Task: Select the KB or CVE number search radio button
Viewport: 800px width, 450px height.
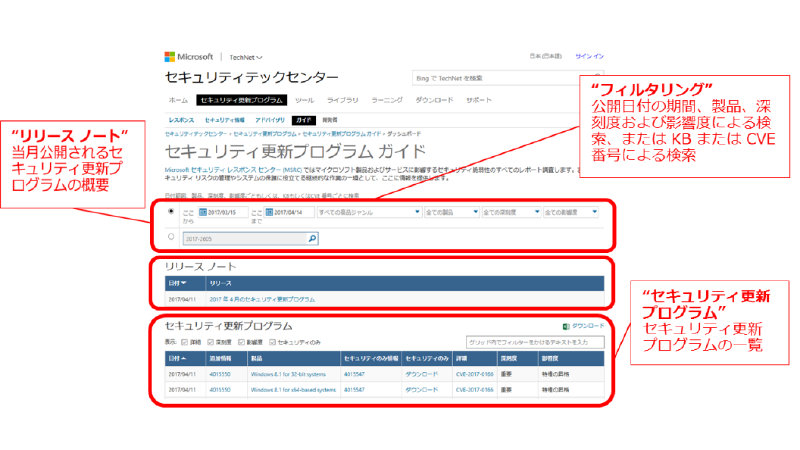Action: [171, 238]
